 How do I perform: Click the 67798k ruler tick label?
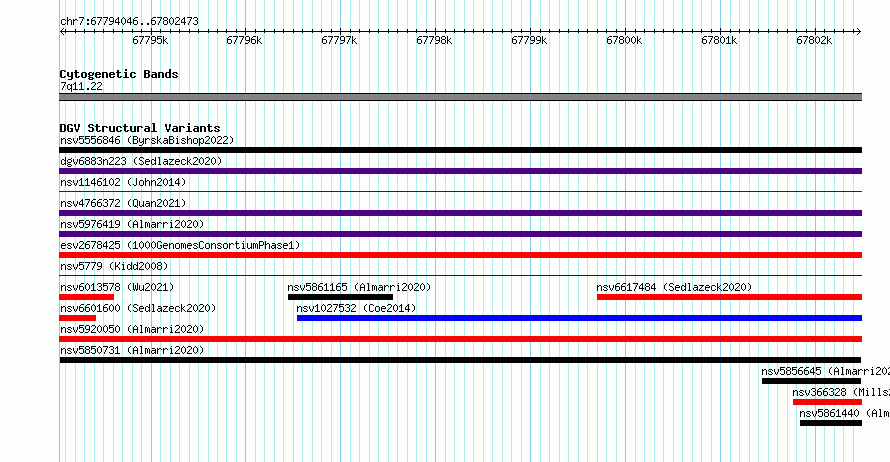[434, 40]
